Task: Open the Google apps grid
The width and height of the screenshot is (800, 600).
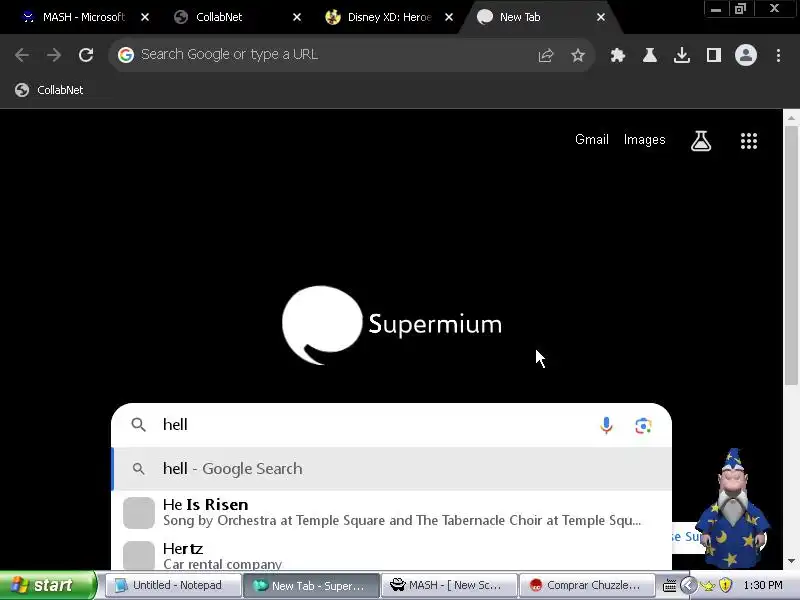Action: coord(748,140)
